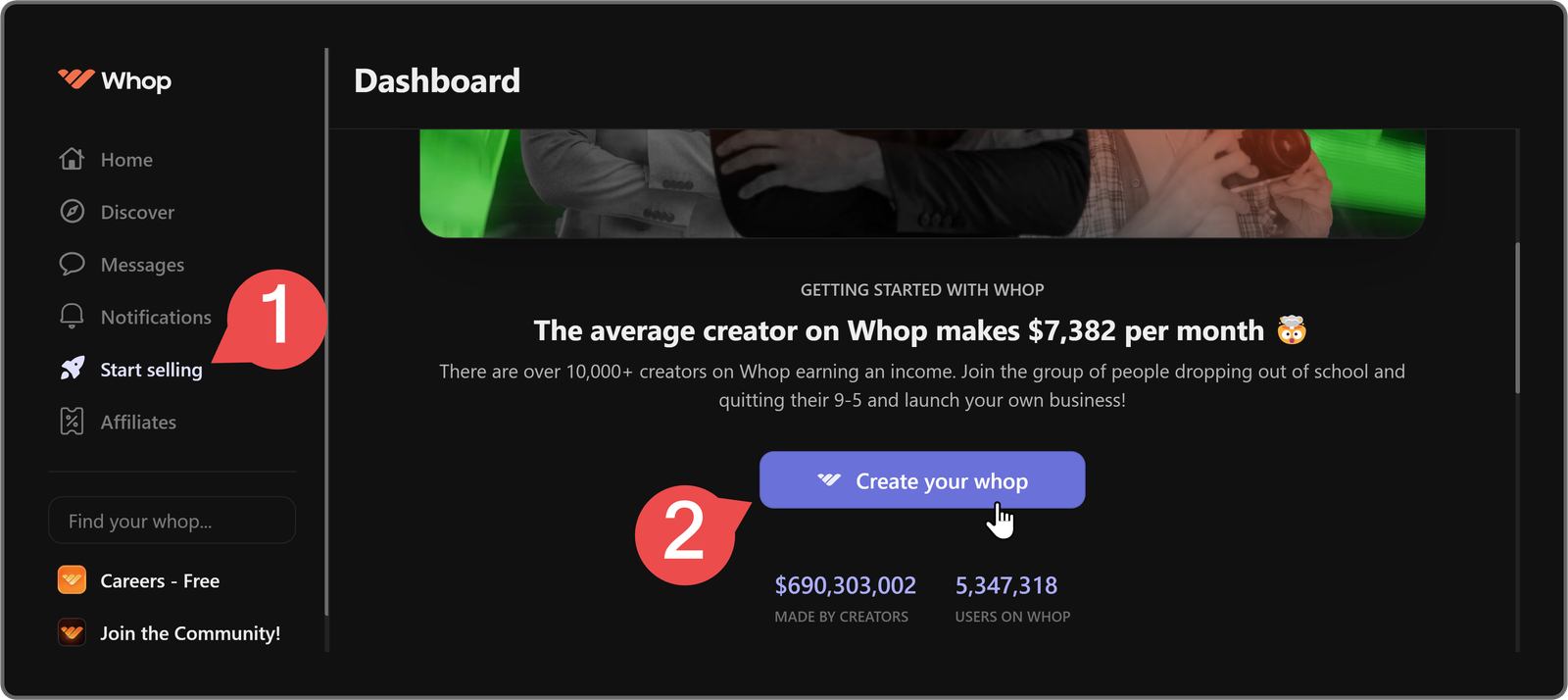Click the Join the Community whop icon
1568x700 pixels.
[71, 632]
